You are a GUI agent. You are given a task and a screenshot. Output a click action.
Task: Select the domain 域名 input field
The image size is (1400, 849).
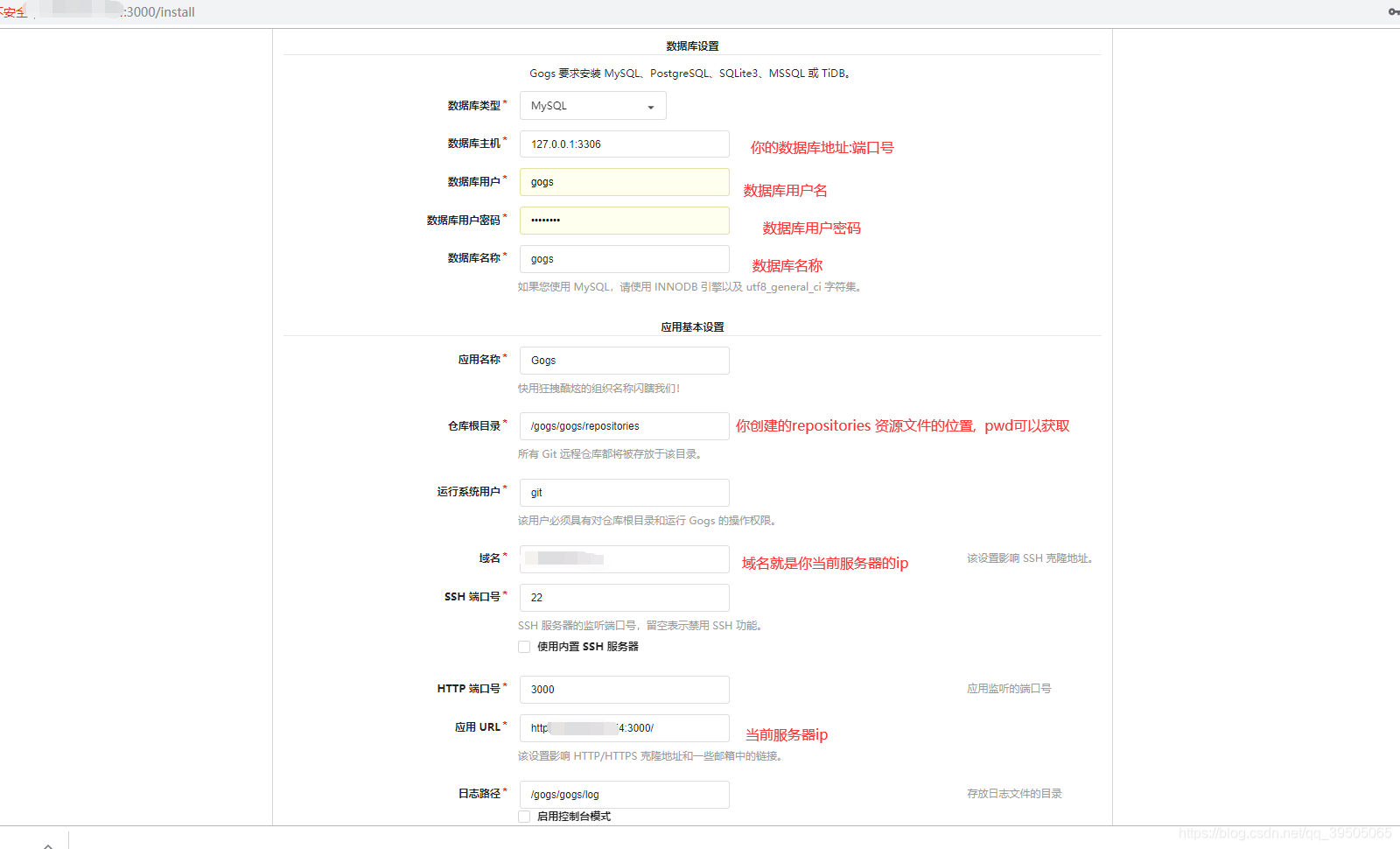point(624,559)
